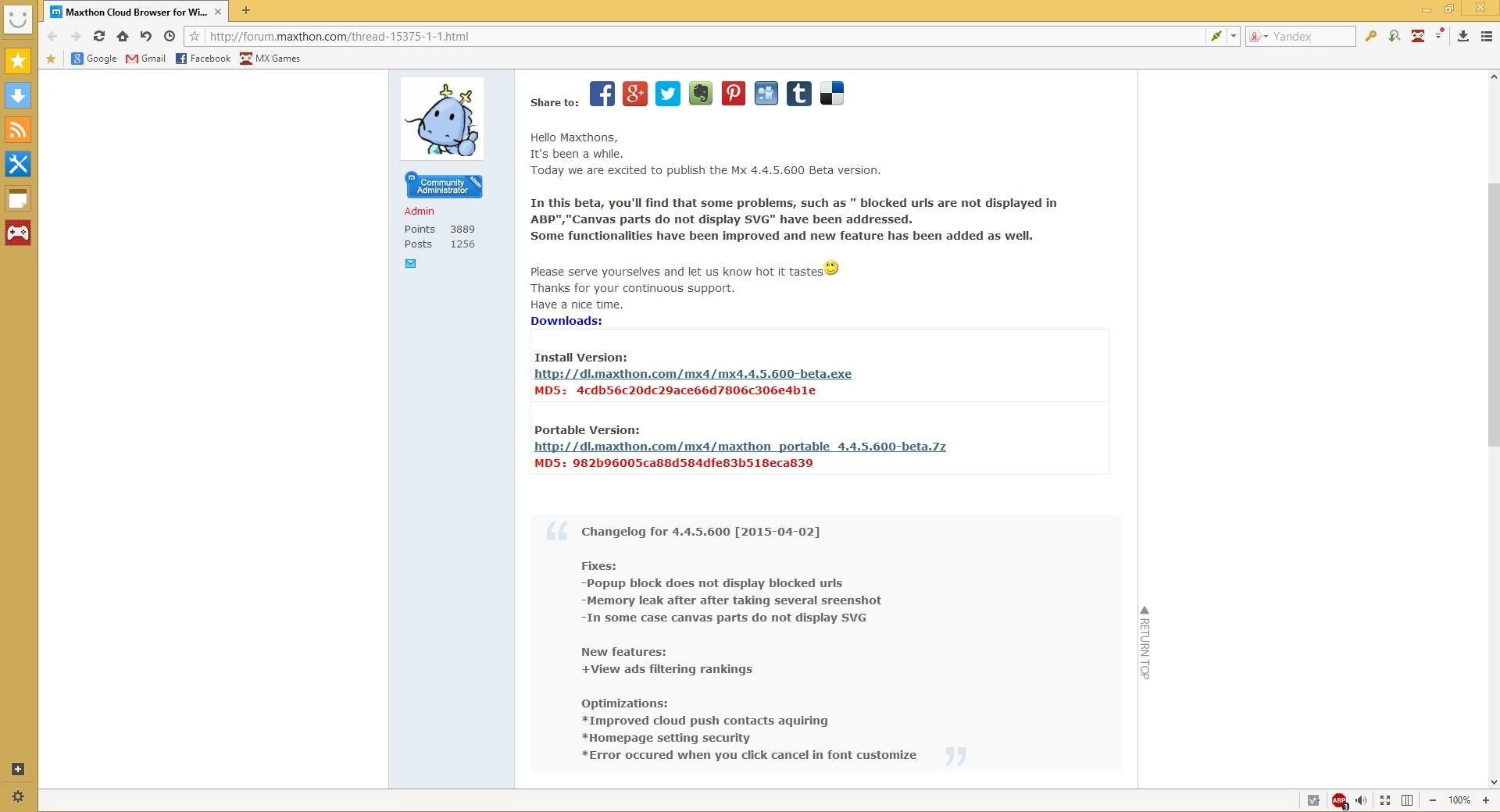Click the admin's avatar picture
Screen dimensions: 1500x812
click(442, 119)
